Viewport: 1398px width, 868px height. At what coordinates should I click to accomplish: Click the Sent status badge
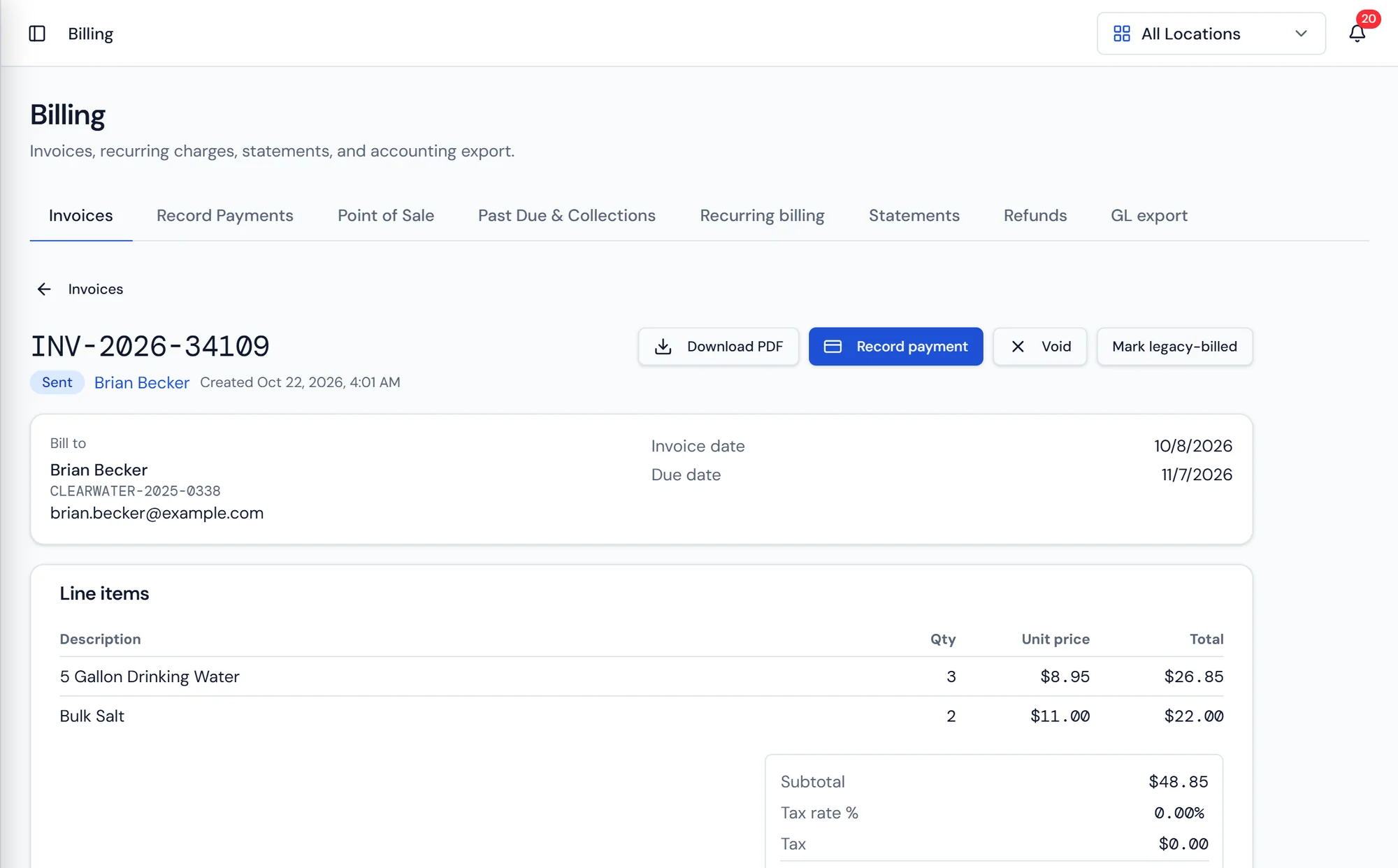[x=57, y=382]
